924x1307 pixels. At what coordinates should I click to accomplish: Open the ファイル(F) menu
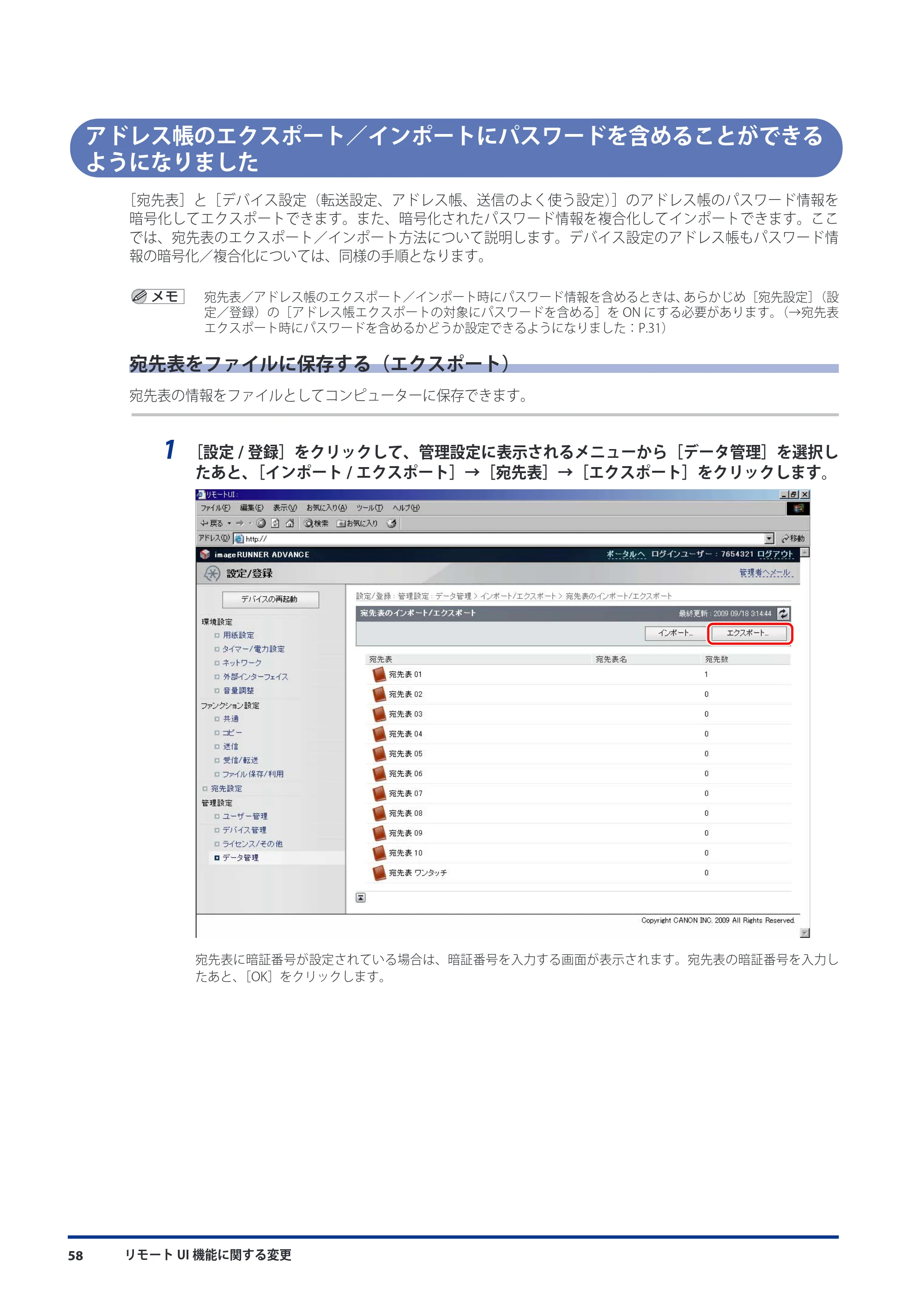pos(215,508)
